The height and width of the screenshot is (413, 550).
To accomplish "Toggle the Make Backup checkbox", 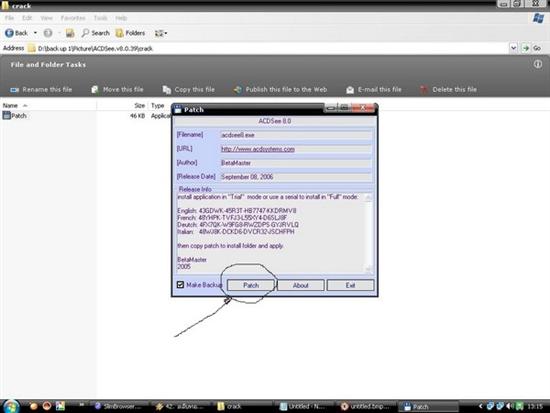I will (180, 285).
